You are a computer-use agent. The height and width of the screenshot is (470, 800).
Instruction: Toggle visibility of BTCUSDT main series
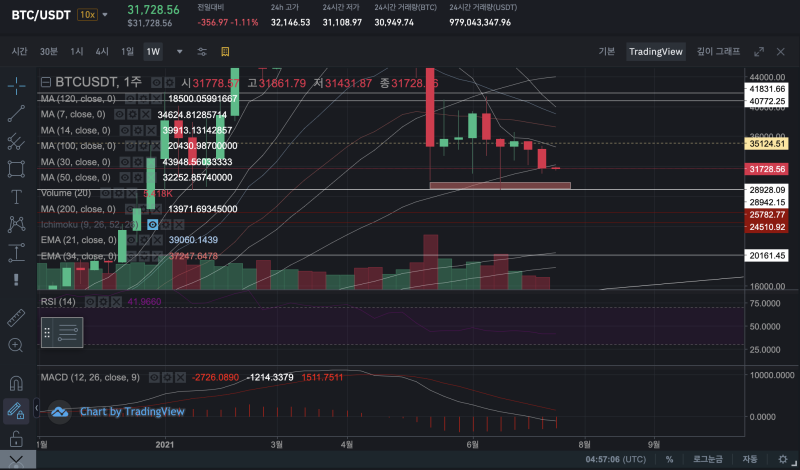coord(157,83)
